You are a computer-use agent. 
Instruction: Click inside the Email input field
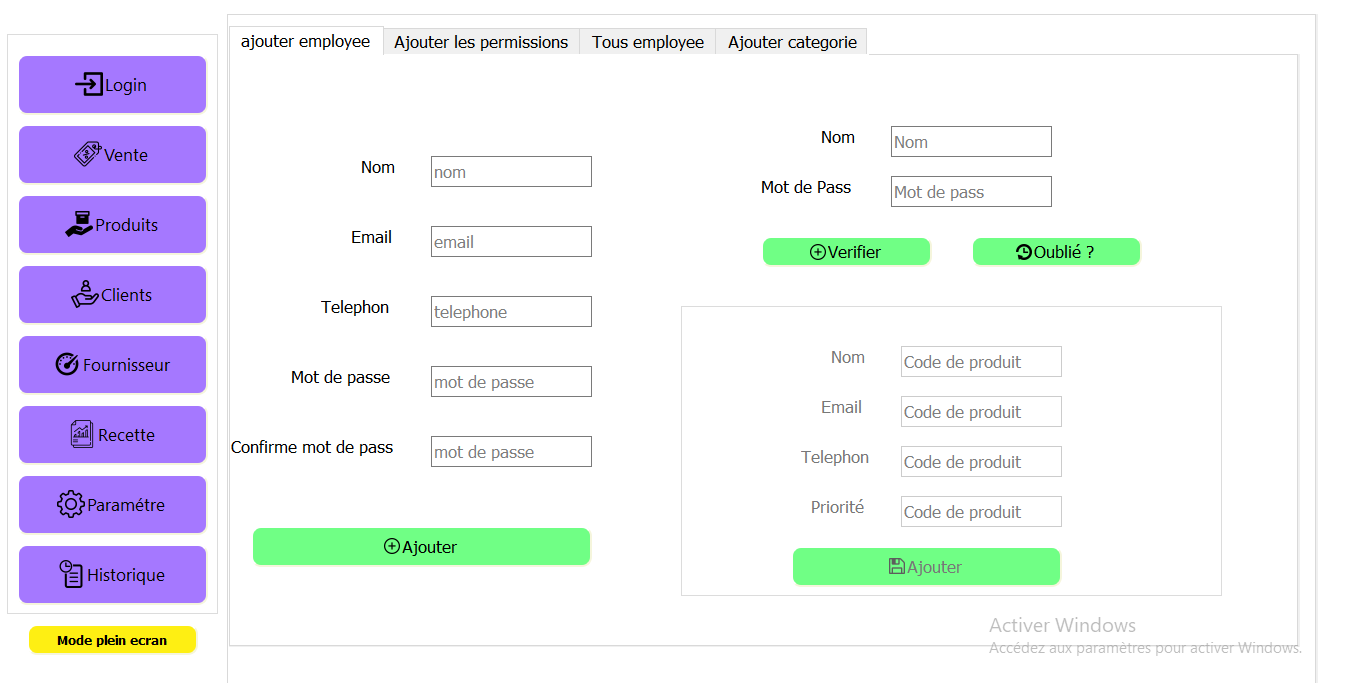click(511, 241)
